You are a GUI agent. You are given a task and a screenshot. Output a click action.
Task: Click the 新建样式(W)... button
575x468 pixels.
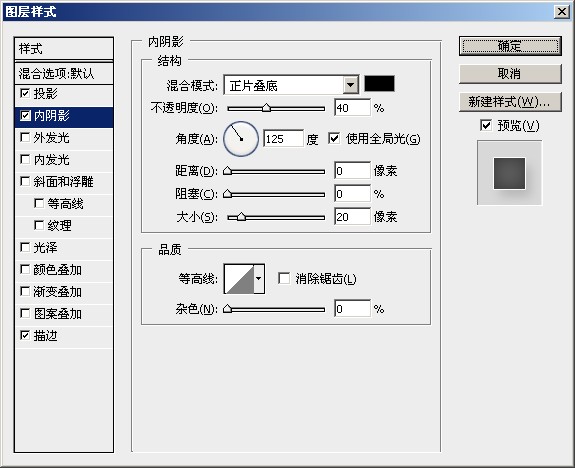click(x=510, y=102)
